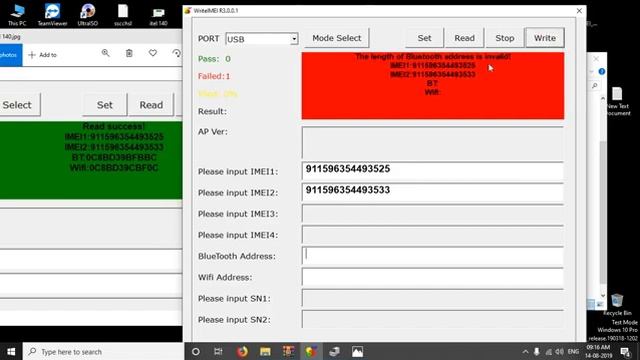Click the Read button in WriteIMEI
This screenshot has width=640, height=360.
pyautogui.click(x=464, y=38)
